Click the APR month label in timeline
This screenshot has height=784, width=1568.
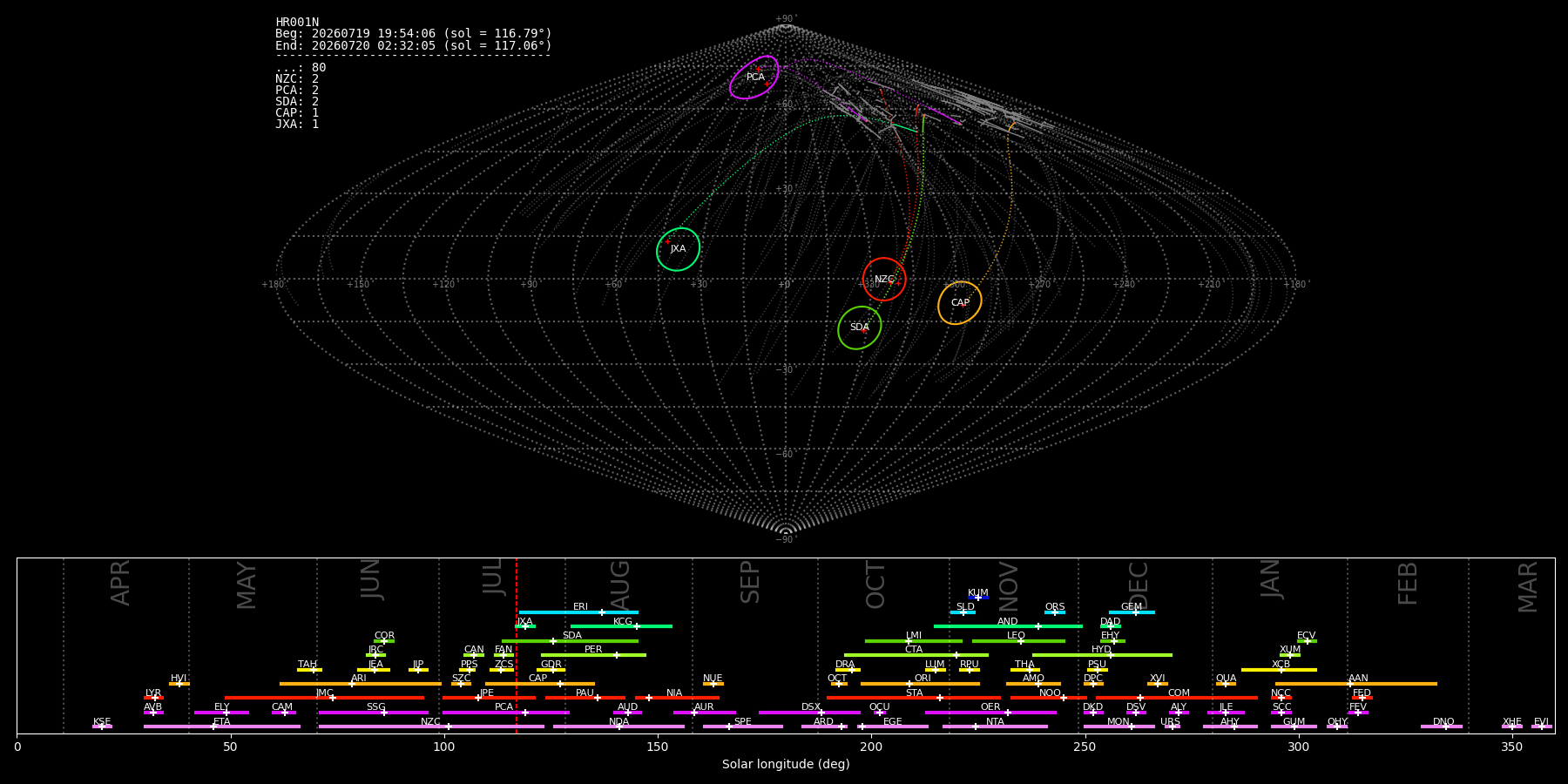tap(120, 582)
